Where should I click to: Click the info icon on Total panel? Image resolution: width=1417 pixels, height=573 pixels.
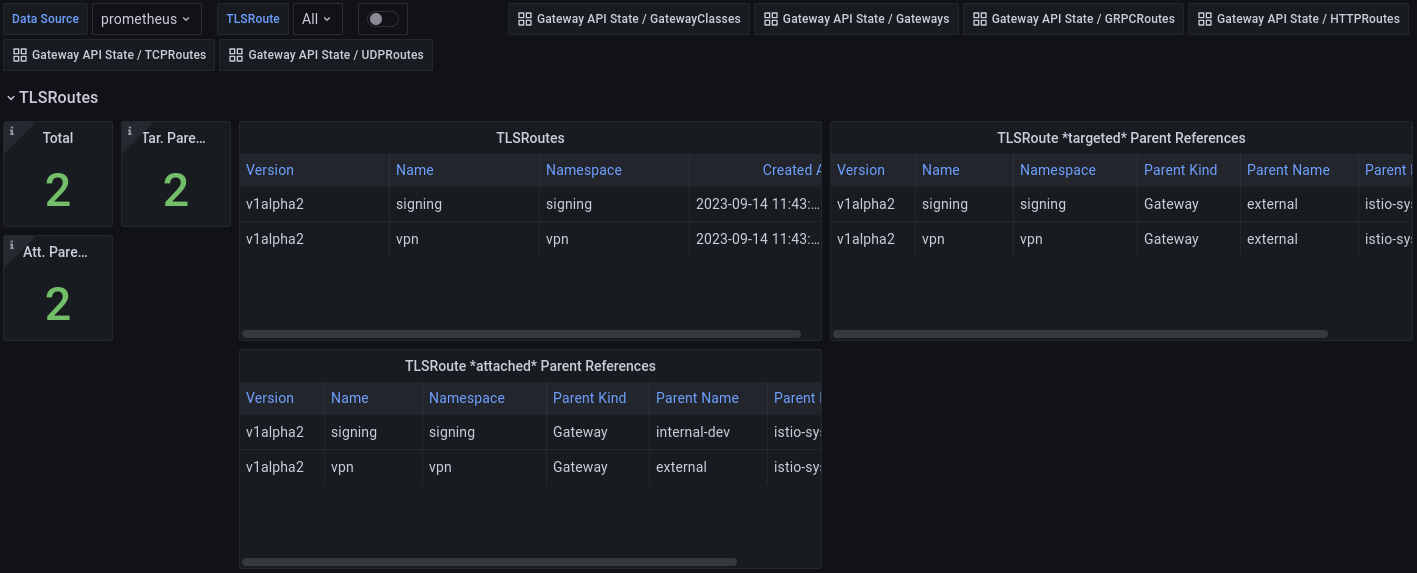[11, 130]
